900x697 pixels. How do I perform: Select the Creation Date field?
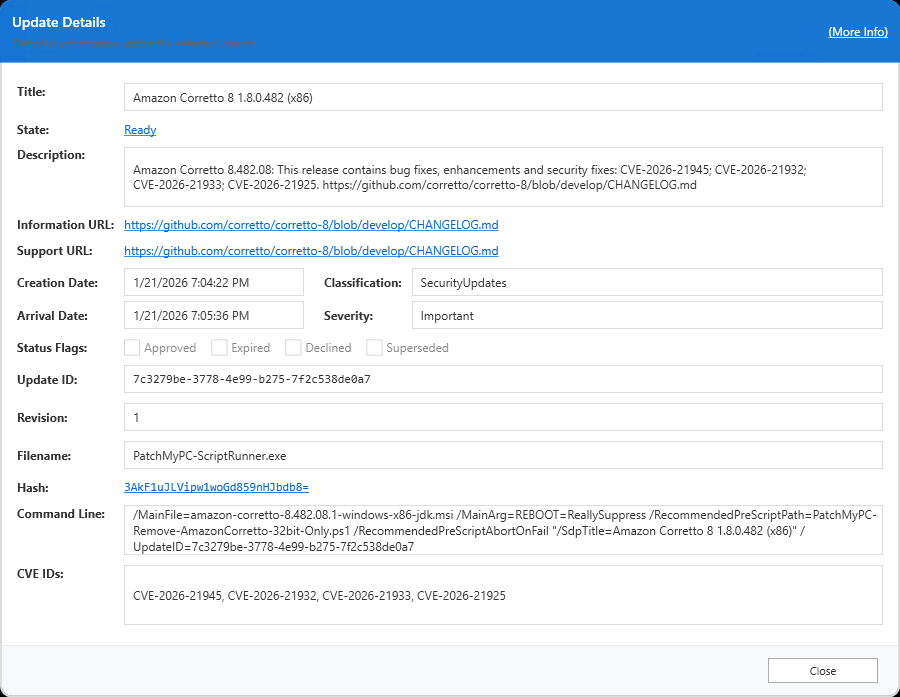coord(213,283)
